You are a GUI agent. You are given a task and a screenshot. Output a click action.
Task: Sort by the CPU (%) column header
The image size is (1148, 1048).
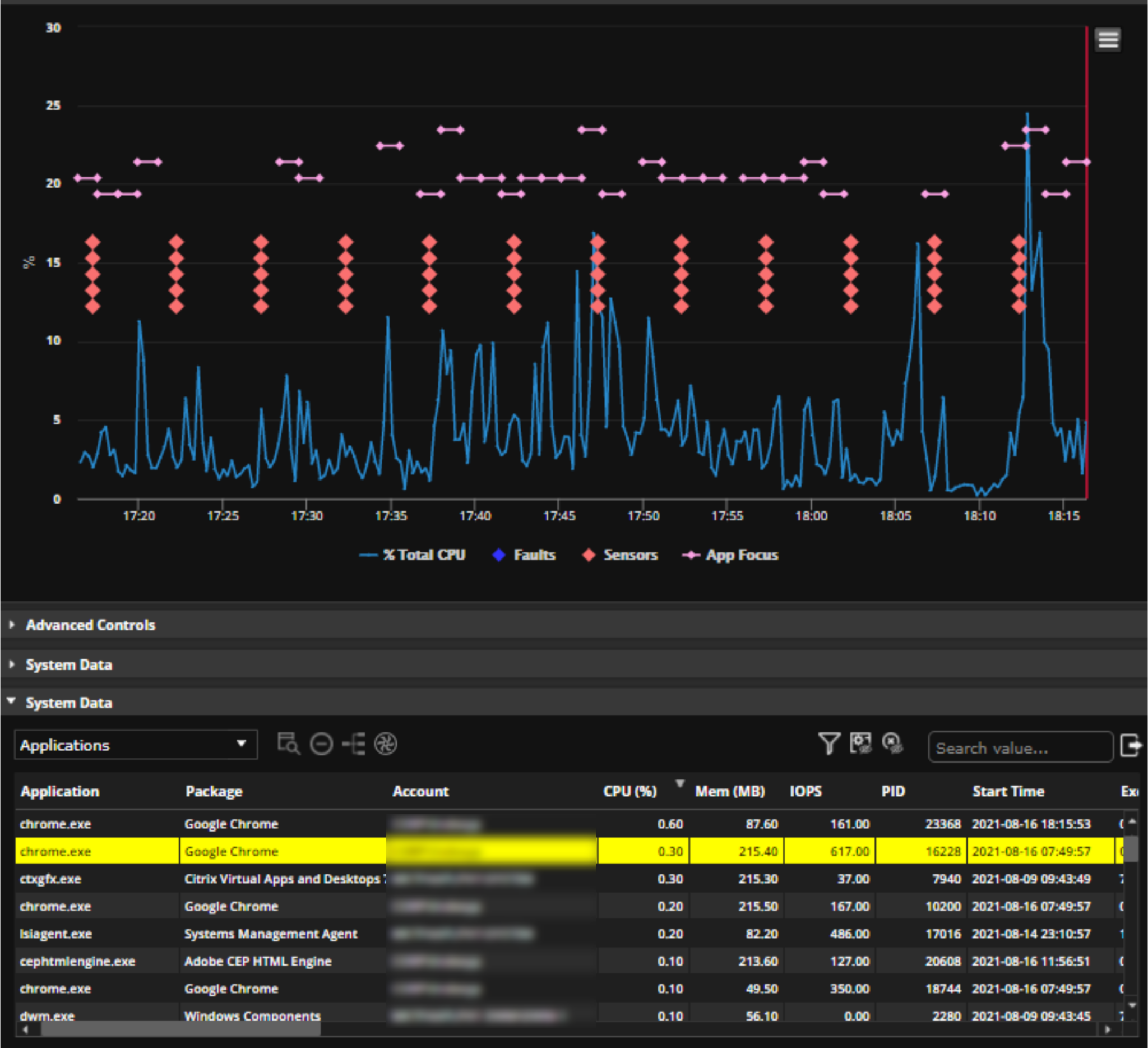point(629,791)
